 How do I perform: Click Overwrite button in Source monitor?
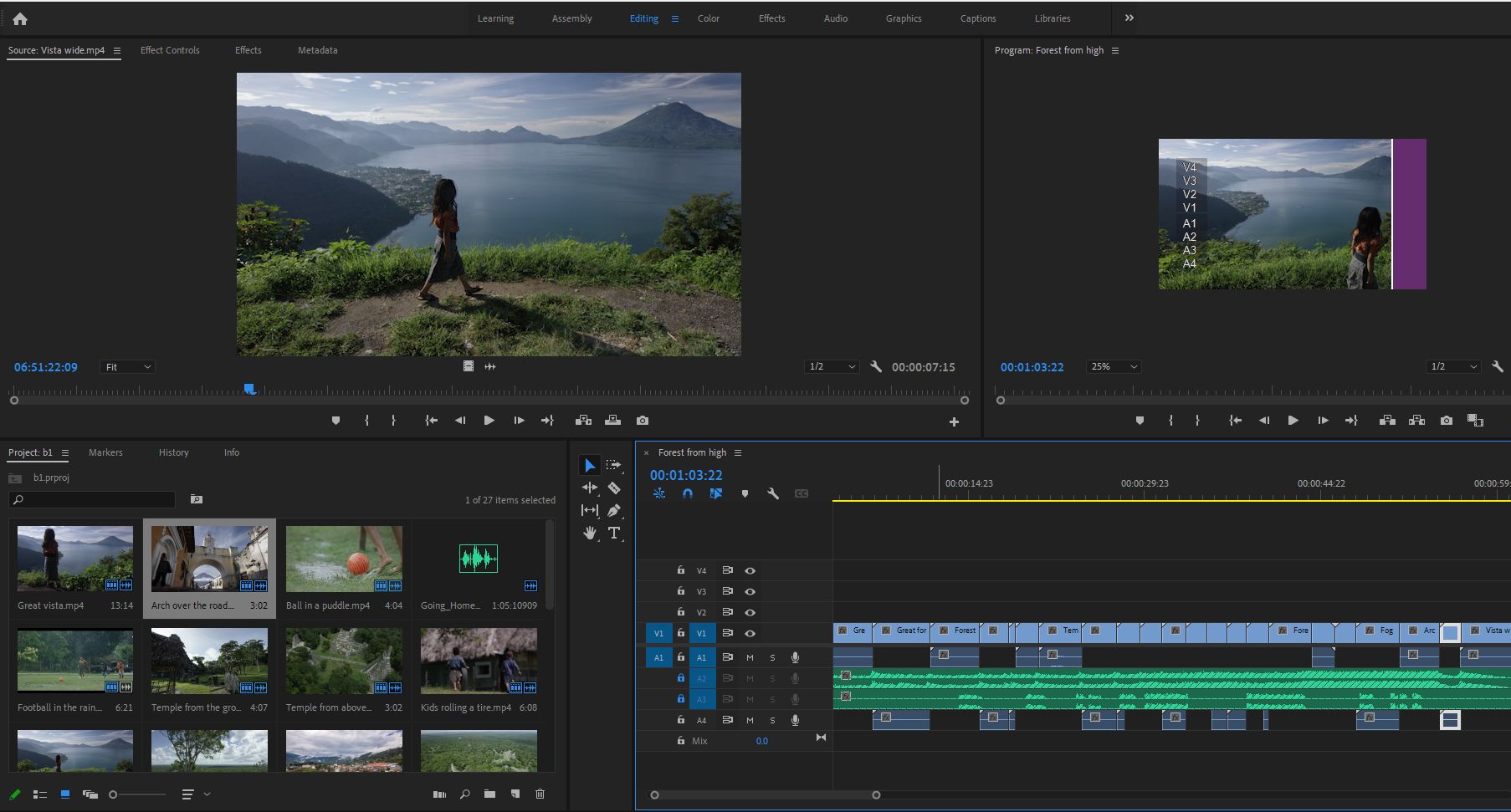(612, 421)
